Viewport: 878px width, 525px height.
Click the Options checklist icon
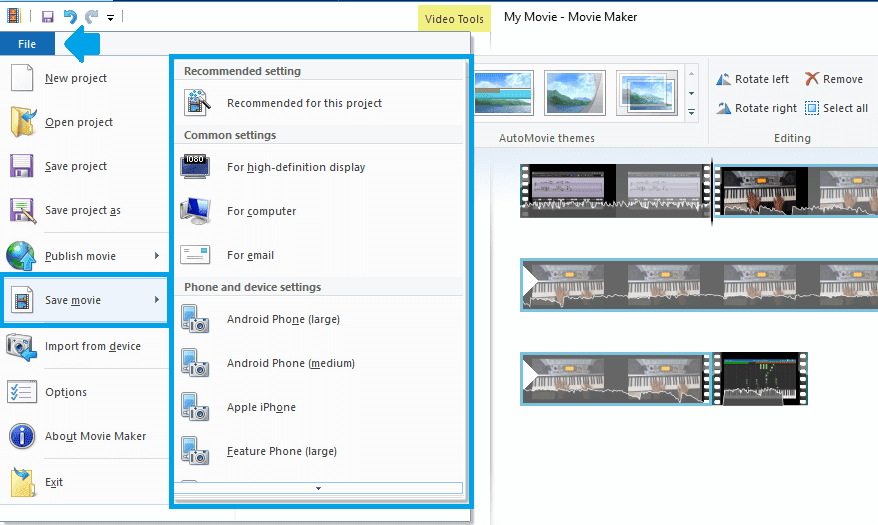click(x=22, y=392)
